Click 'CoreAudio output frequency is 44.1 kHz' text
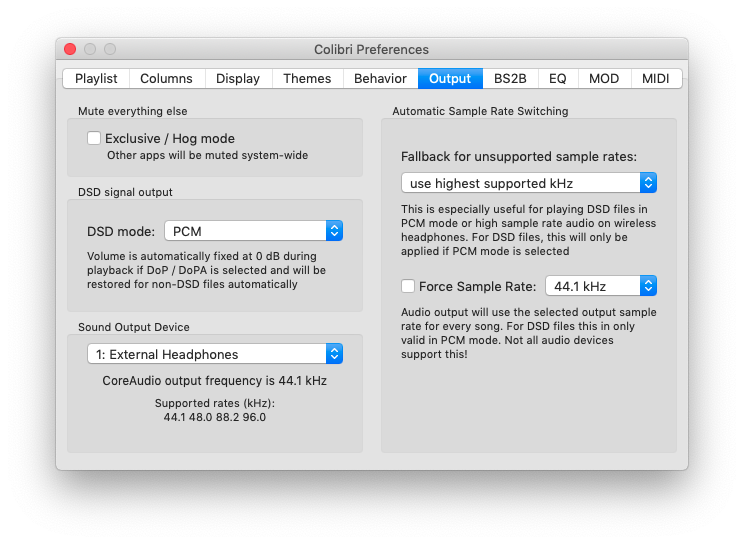744x544 pixels. click(x=214, y=381)
